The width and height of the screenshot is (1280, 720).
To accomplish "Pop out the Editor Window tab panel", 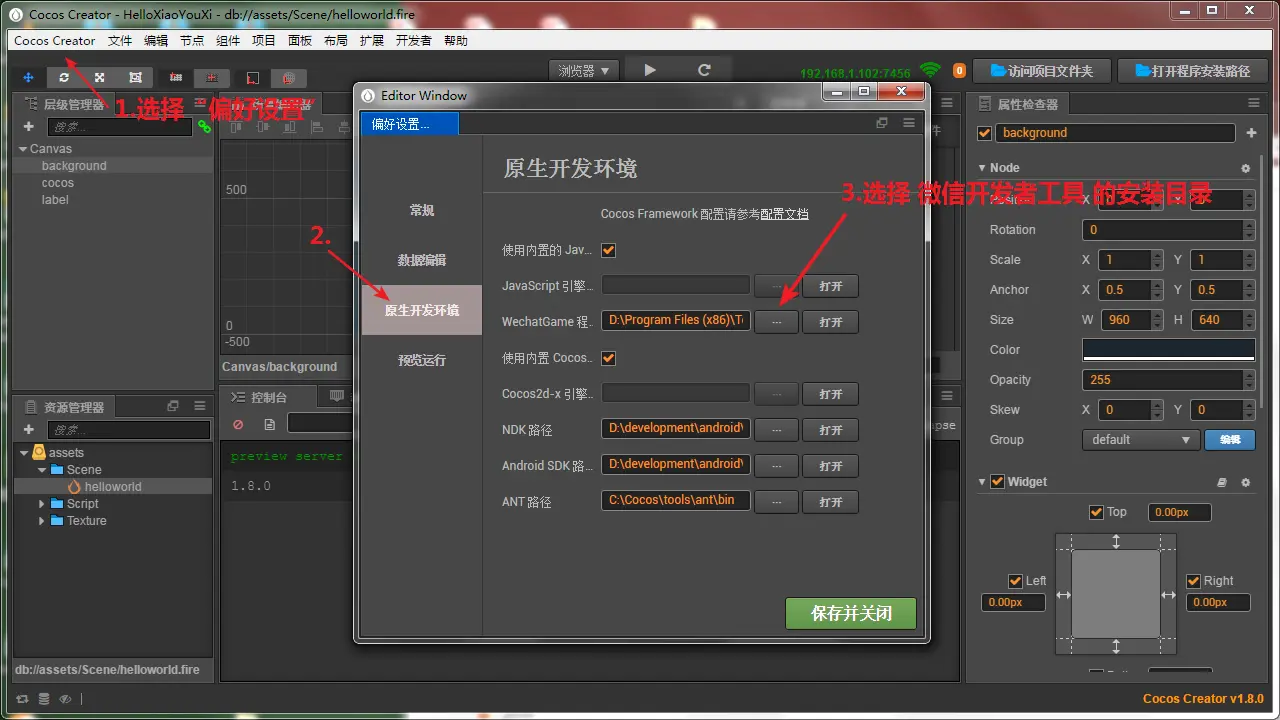I will pos(882,123).
